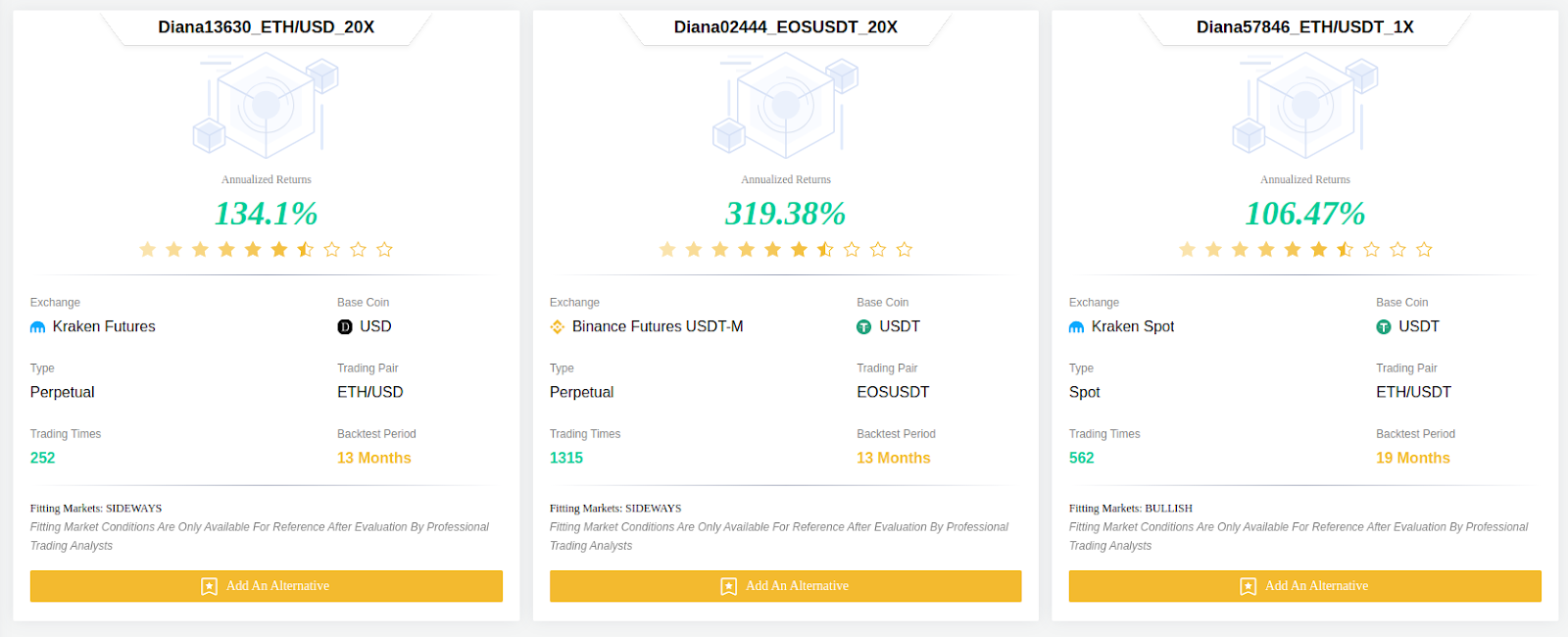Click the 319.38% annualized returns value

786,214
